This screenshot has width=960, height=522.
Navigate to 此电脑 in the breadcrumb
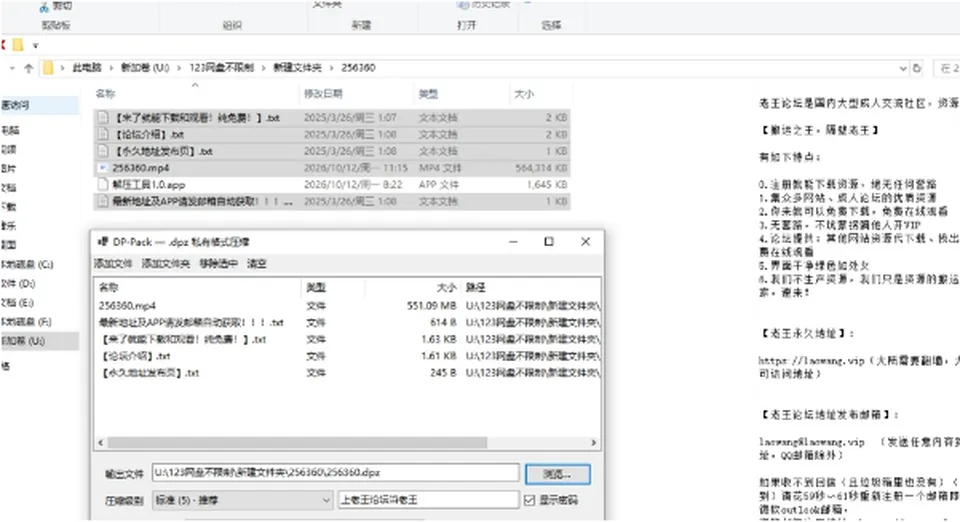[87, 68]
